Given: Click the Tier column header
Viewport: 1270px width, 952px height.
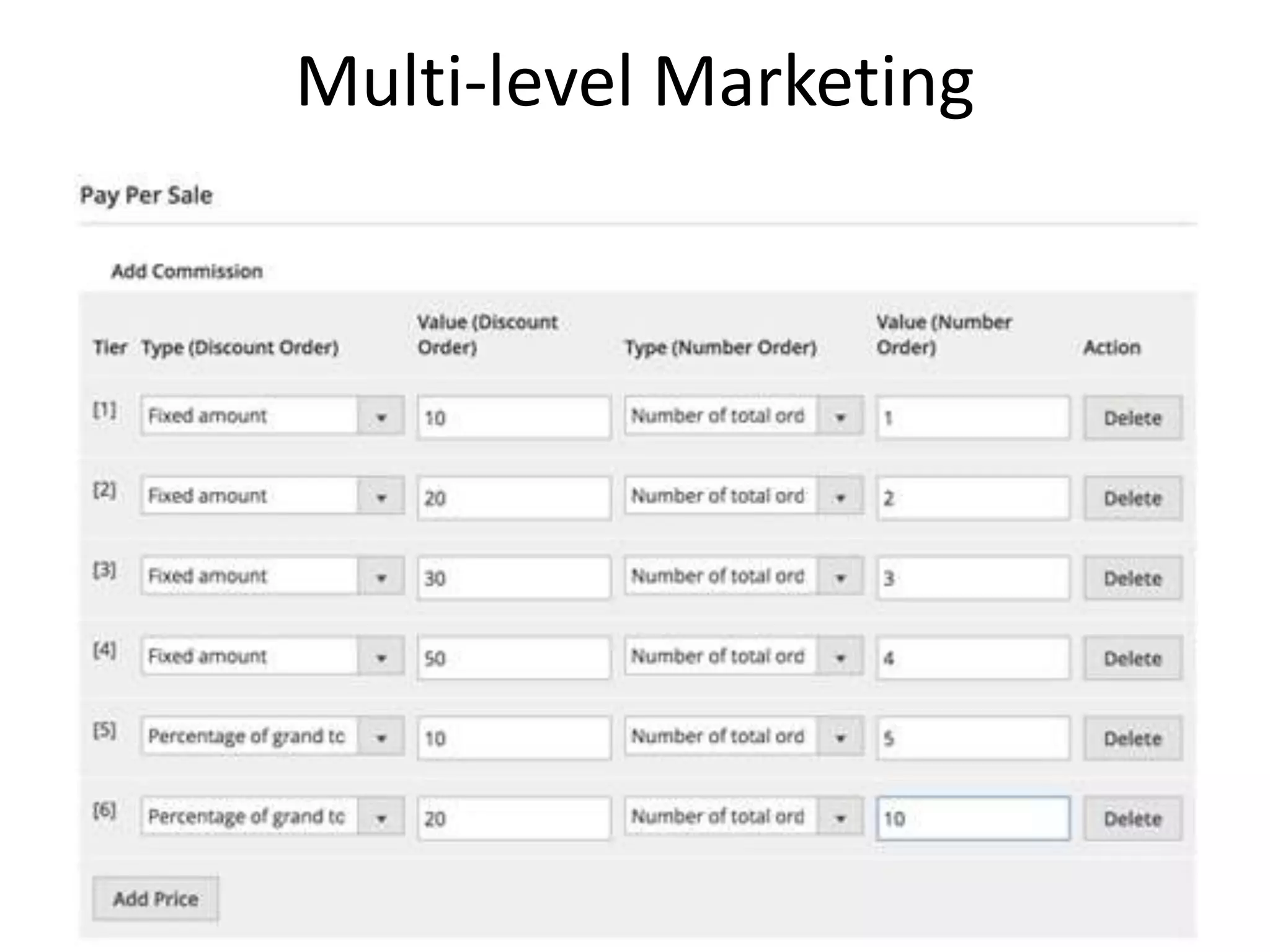Looking at the screenshot, I should pyautogui.click(x=110, y=347).
